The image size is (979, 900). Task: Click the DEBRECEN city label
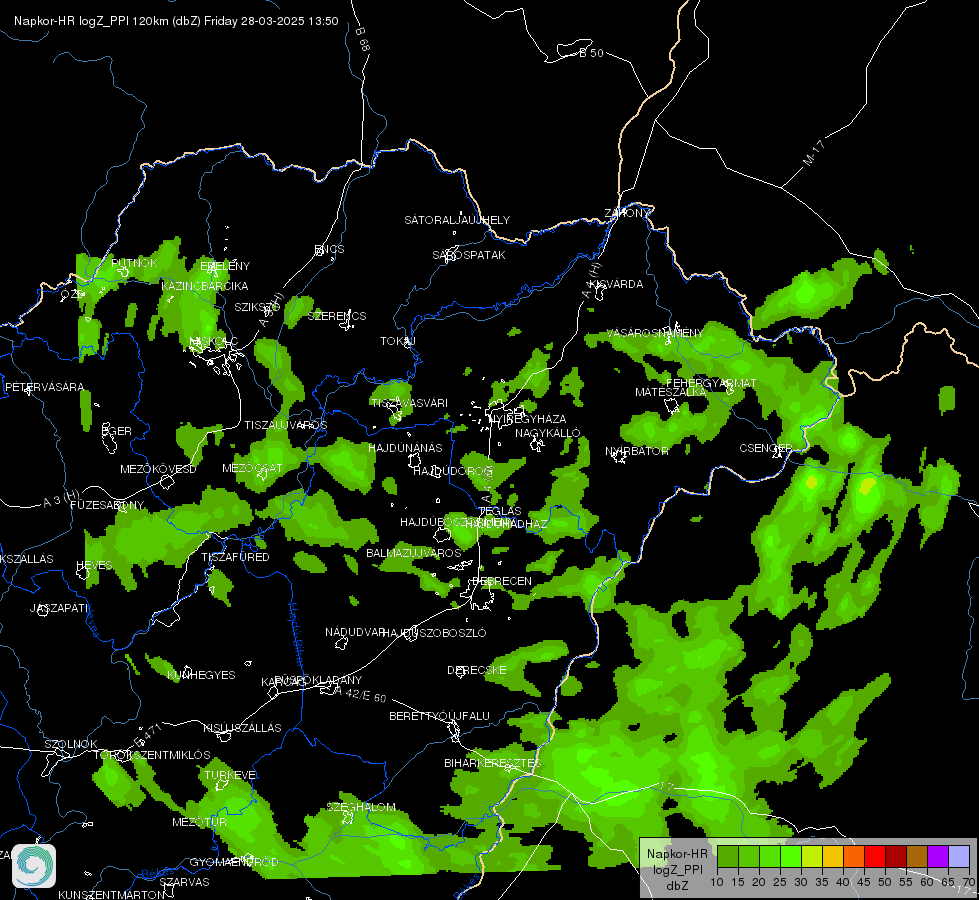[x=502, y=581]
